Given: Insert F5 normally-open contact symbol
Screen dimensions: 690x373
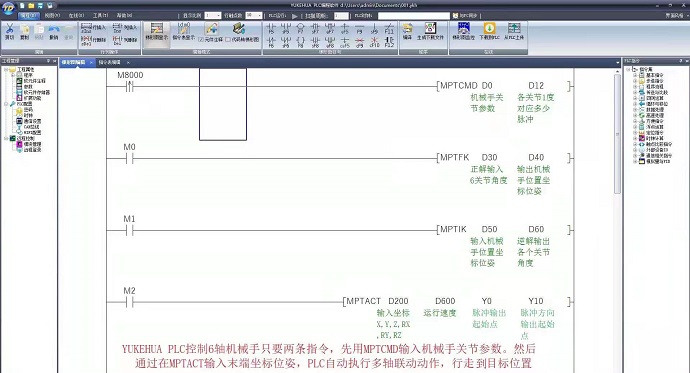Looking at the screenshot, I should click(x=271, y=29).
